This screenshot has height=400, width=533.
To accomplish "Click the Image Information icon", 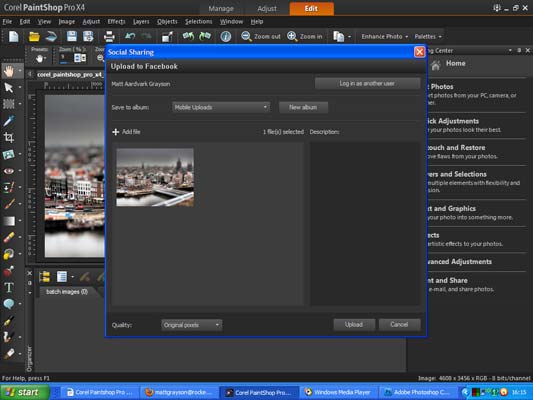I will point(226,36).
